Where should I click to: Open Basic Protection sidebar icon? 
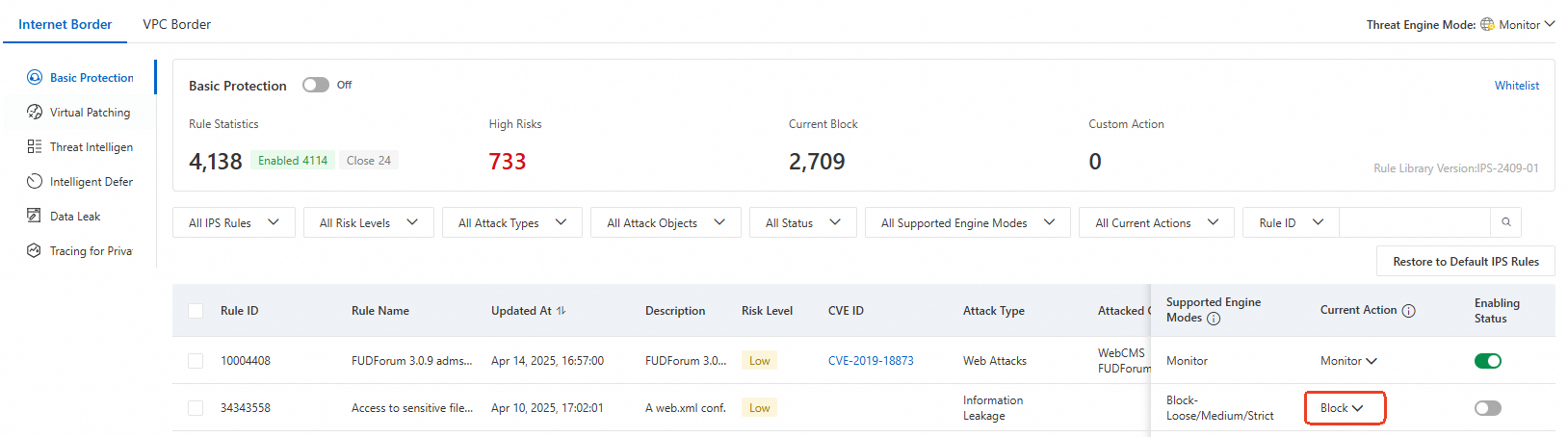tap(35, 77)
